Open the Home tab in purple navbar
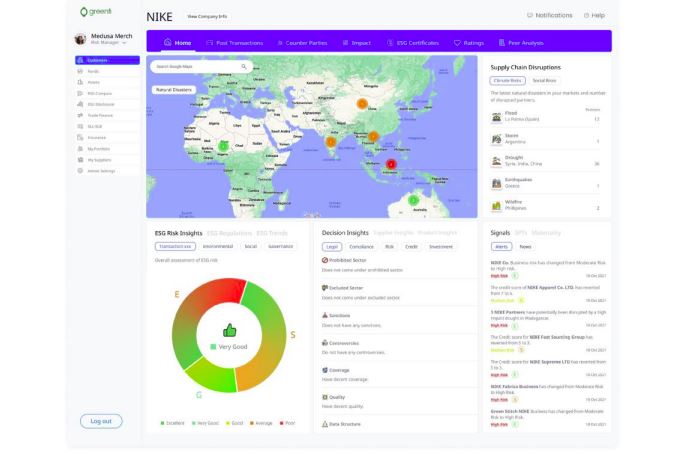Screen dimensions: 677x452 point(177,43)
